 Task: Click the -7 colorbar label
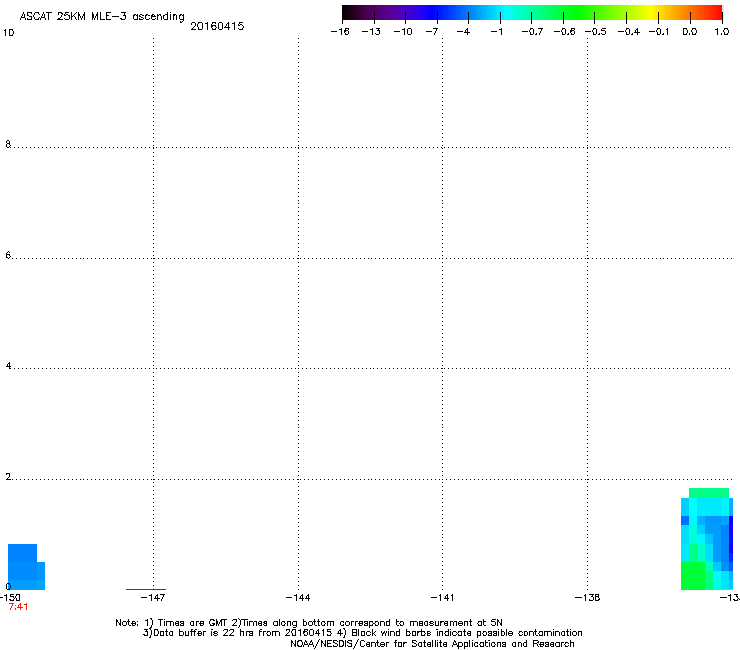tap(432, 32)
